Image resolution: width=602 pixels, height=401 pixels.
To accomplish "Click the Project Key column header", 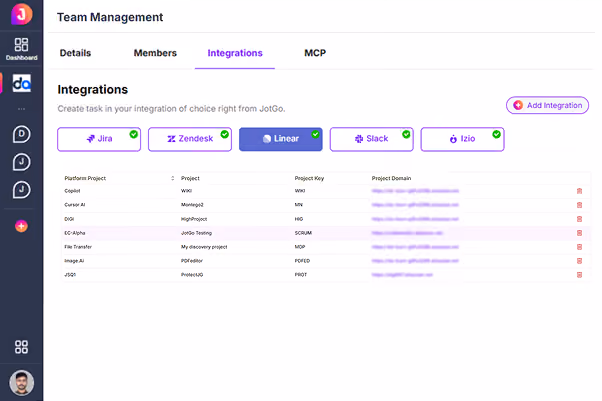I will [309, 178].
